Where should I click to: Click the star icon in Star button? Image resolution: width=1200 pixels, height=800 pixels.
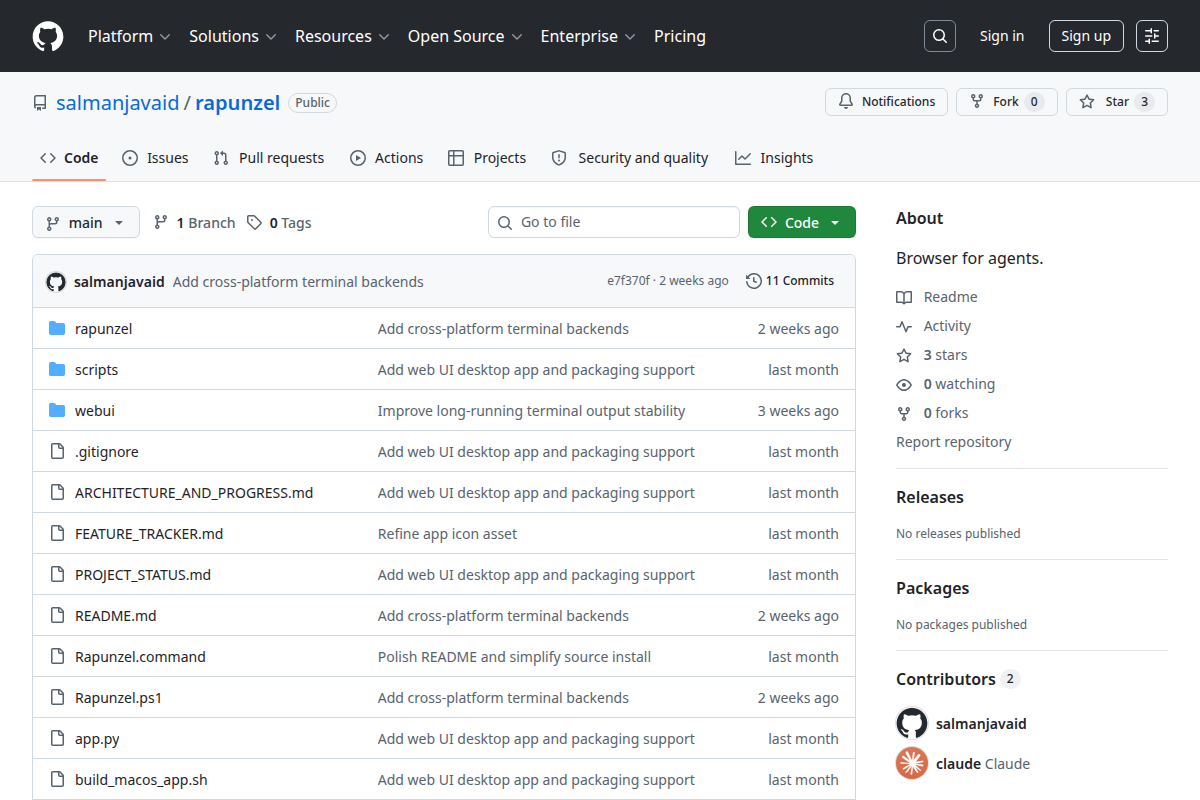pyautogui.click(x=1087, y=102)
